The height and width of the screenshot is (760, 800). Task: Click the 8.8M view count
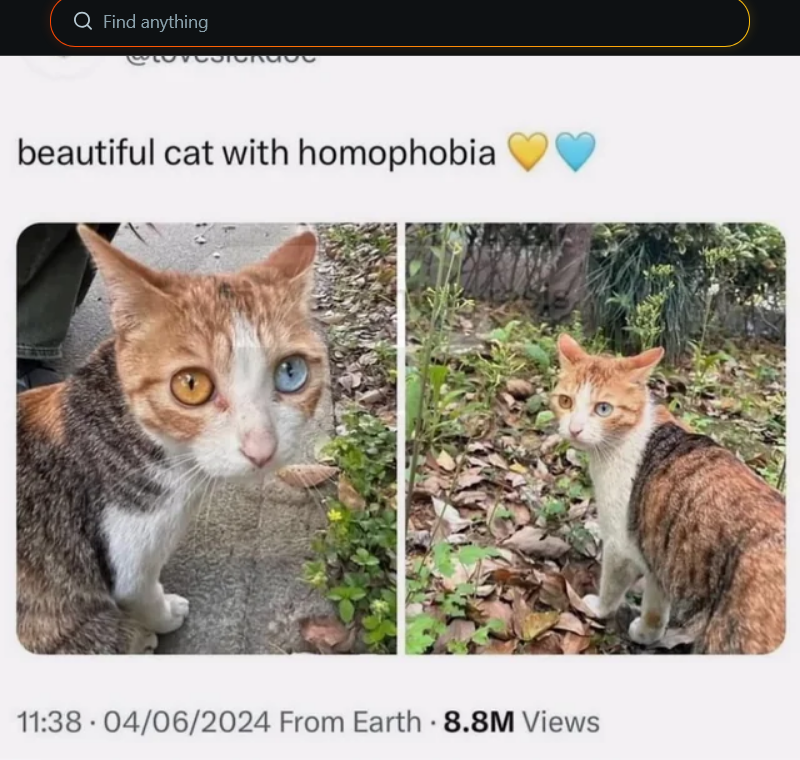click(x=479, y=722)
